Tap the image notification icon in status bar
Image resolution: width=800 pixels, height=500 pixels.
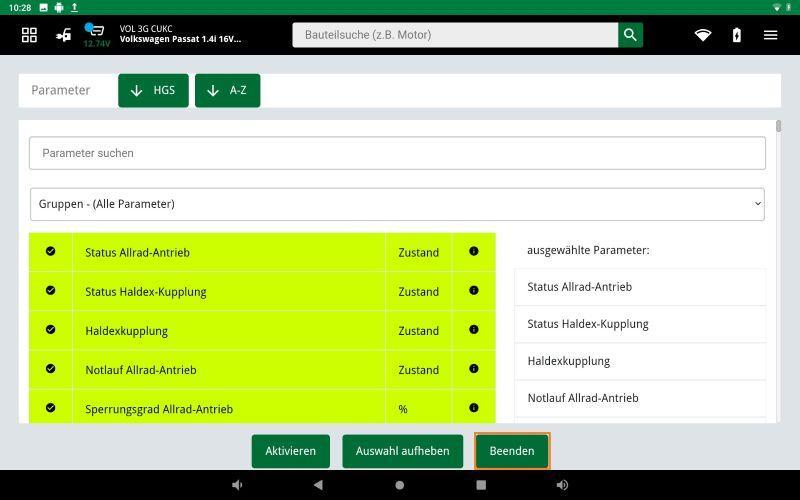[43, 8]
